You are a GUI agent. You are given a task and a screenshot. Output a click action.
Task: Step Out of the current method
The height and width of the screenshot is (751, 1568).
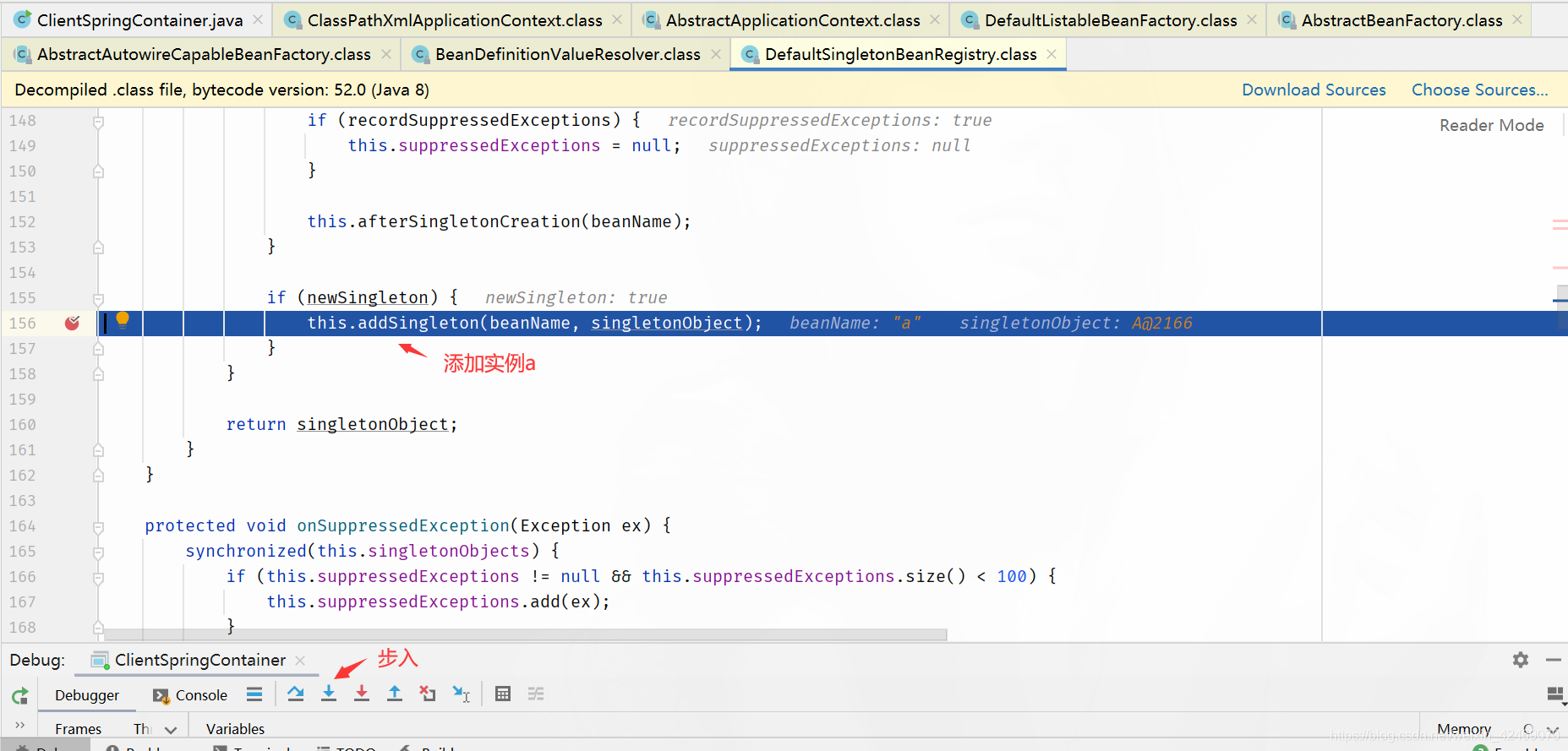(395, 694)
